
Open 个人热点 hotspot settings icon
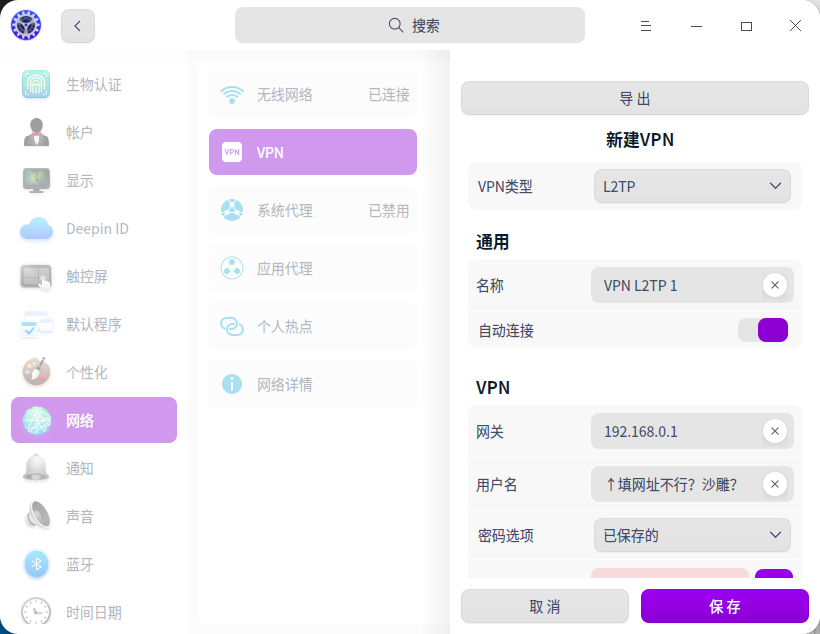232,326
